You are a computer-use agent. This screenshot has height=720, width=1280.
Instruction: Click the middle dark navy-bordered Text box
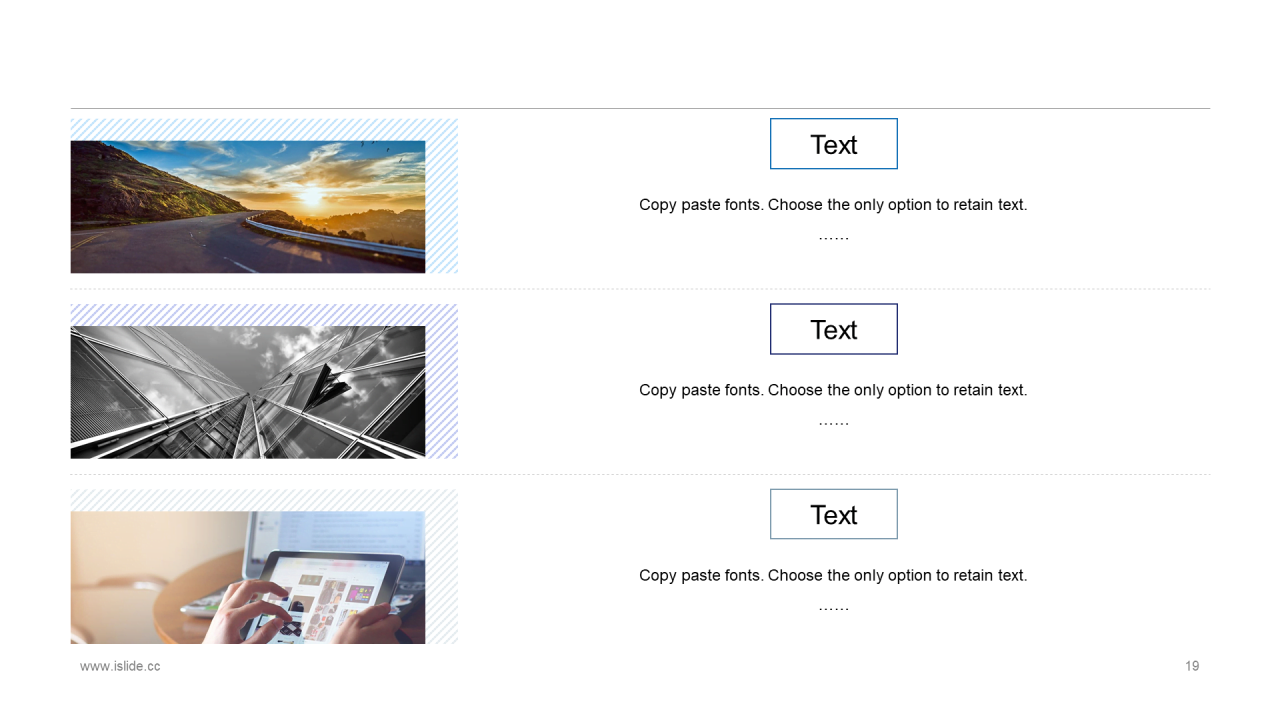(833, 329)
